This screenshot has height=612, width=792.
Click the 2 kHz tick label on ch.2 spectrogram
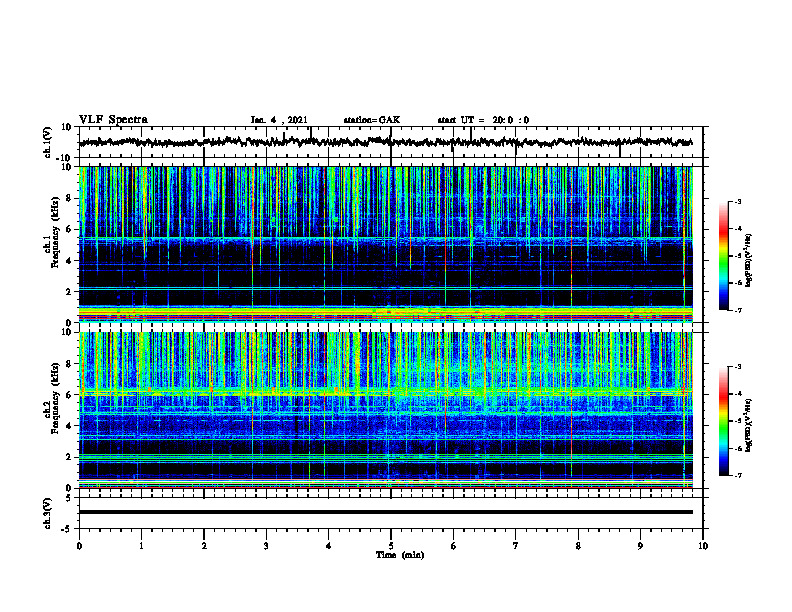[70, 457]
